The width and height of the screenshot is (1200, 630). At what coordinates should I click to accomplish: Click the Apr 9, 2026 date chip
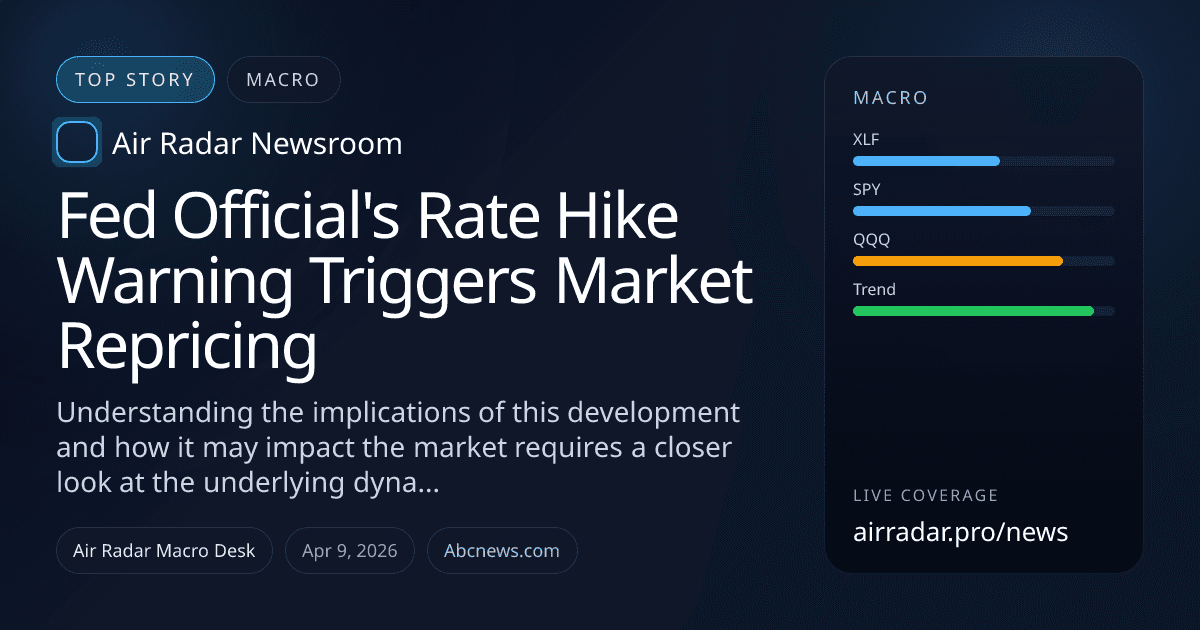pos(349,550)
